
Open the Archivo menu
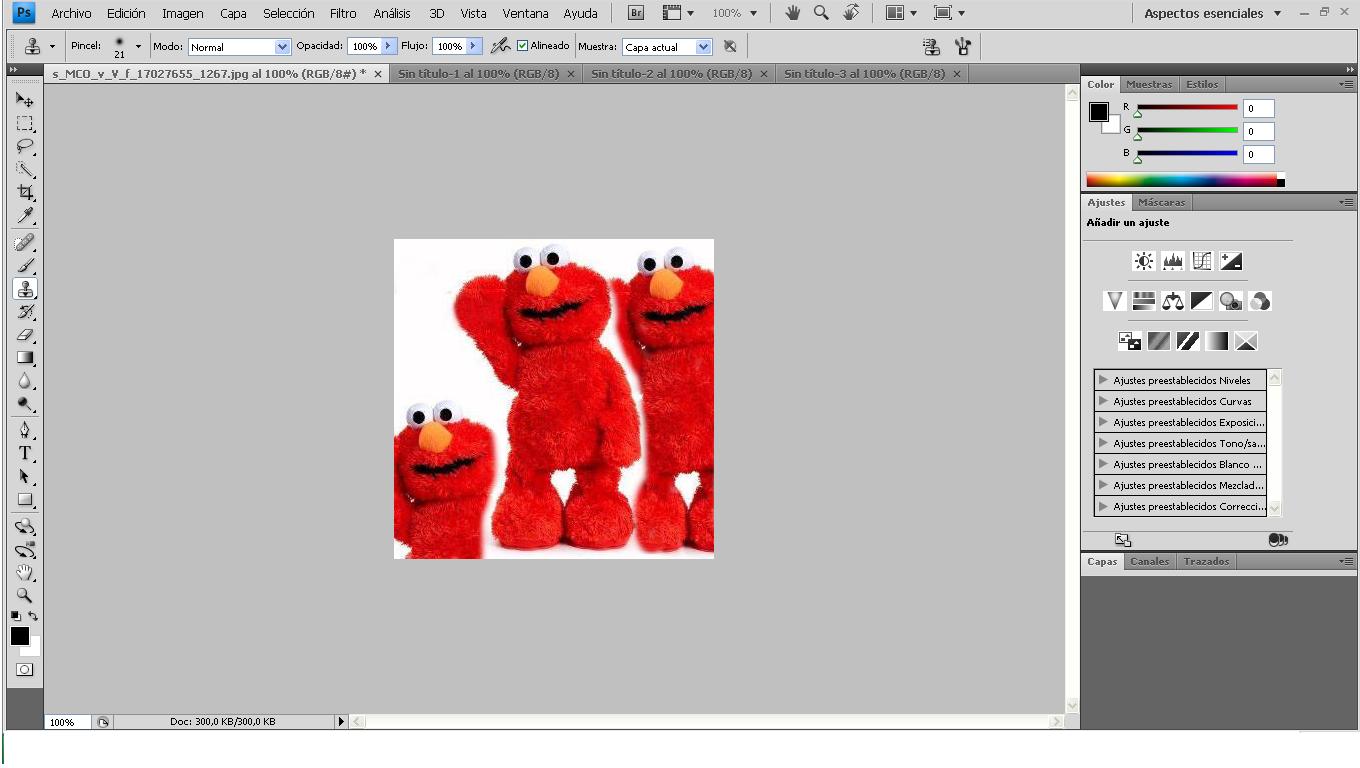(71, 13)
